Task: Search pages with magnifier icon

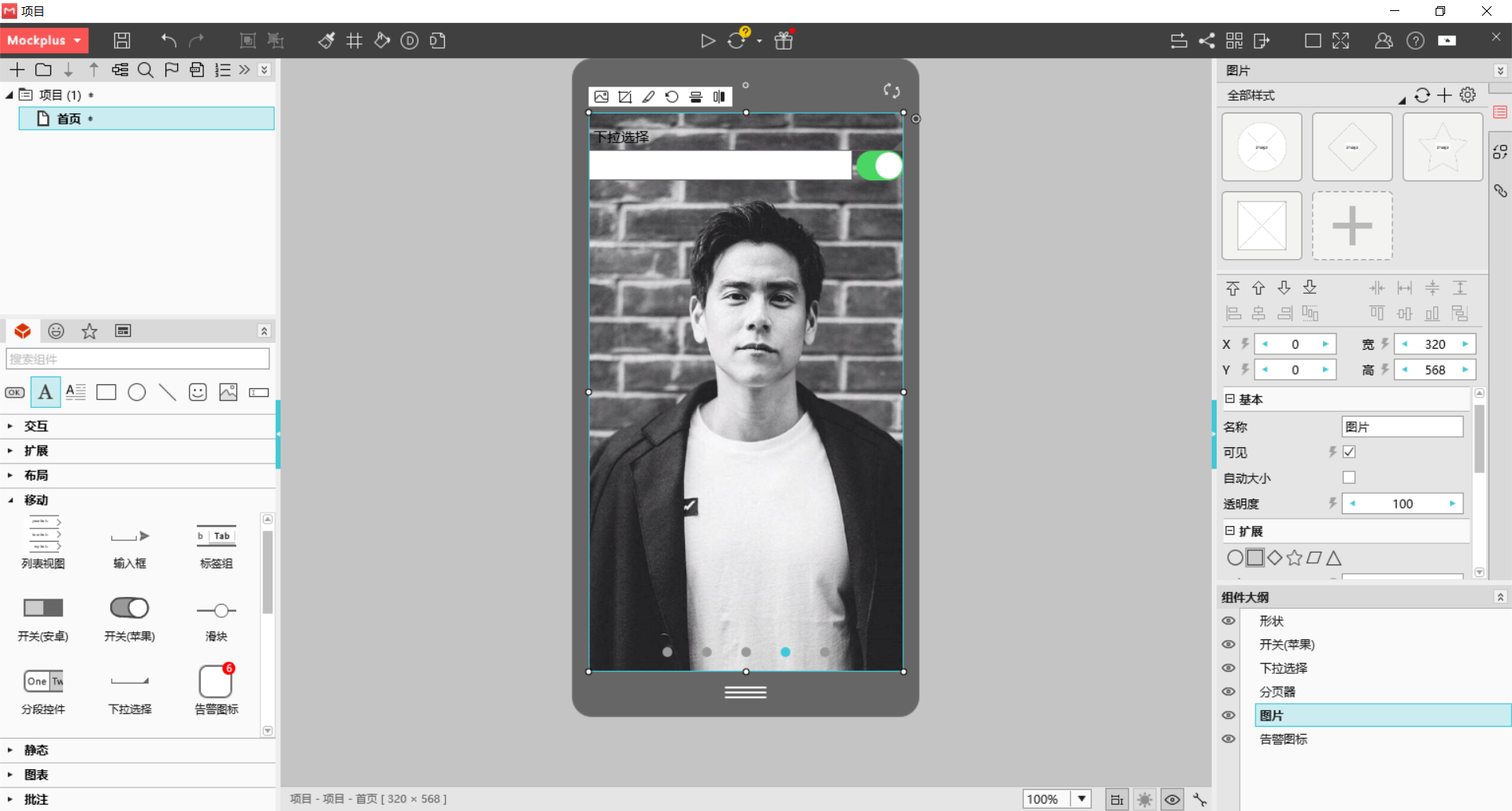Action: 146,70
